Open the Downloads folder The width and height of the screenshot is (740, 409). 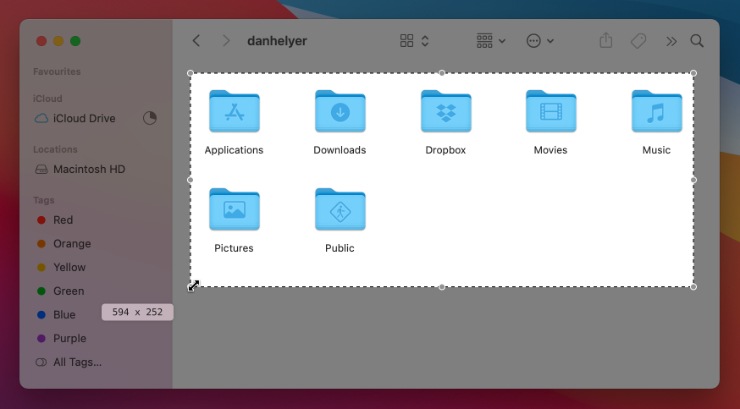[x=340, y=111]
